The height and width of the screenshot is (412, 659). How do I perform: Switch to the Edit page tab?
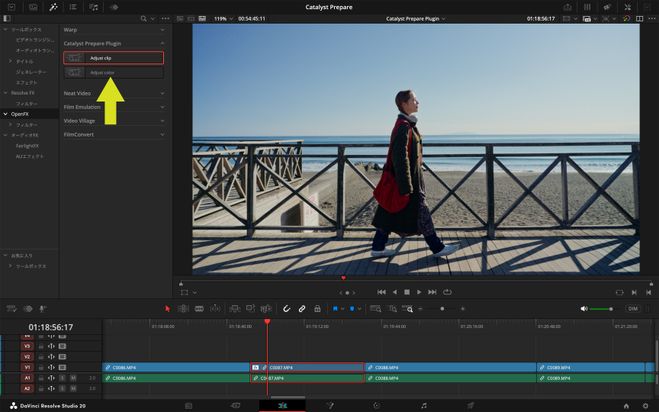281,405
